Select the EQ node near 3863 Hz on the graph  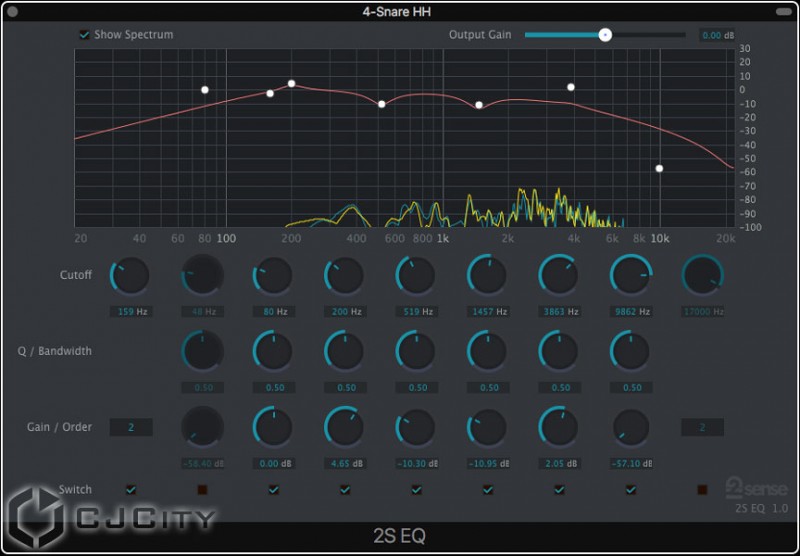(571, 87)
